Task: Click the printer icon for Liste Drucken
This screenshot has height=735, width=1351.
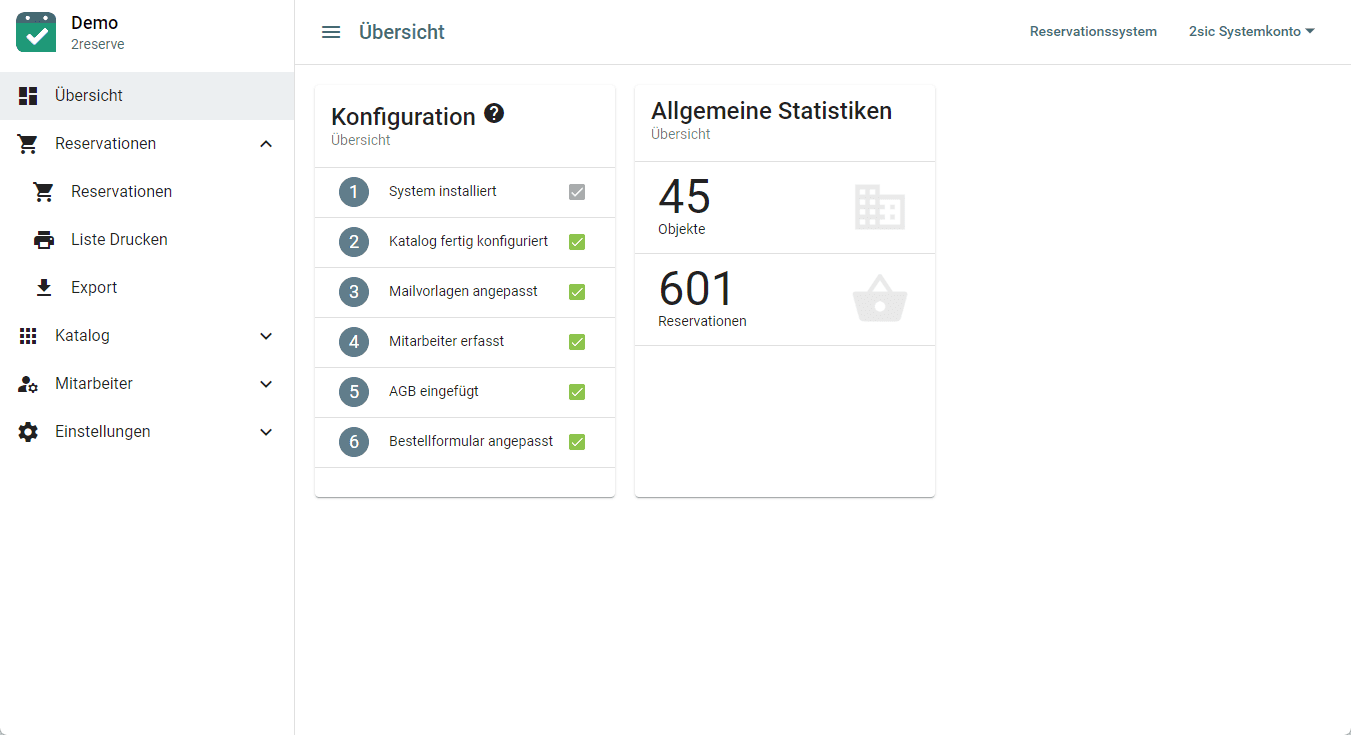Action: 44,240
